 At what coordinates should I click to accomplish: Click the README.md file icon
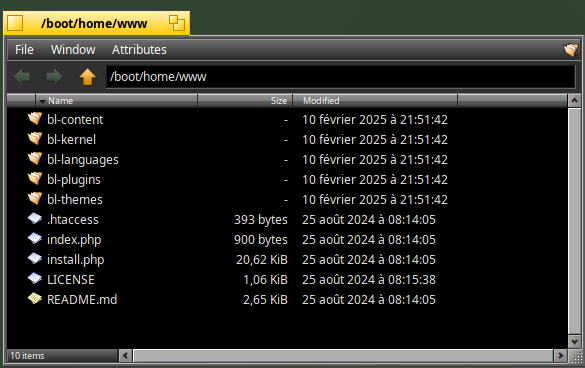[35, 299]
